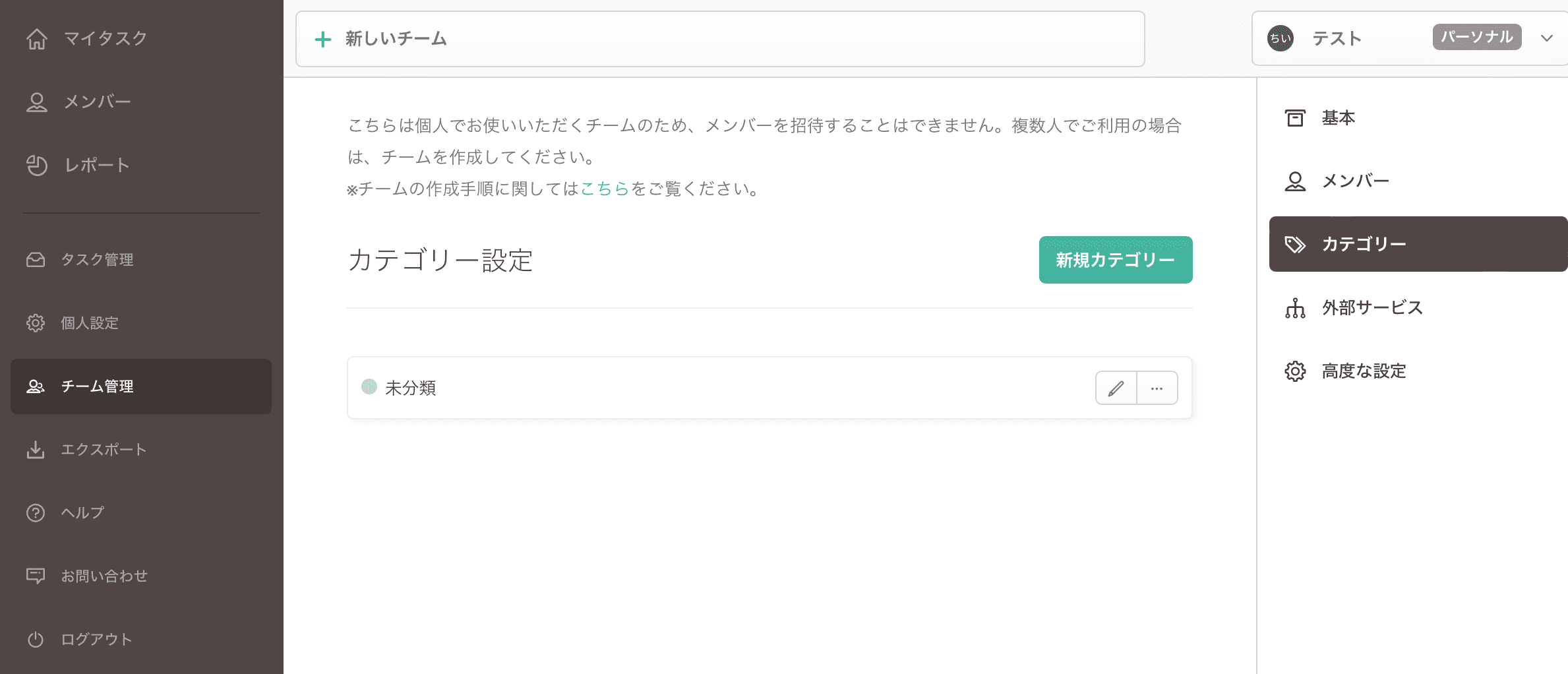Click the person icon in right panel メンバー
1568x674 pixels.
click(x=1295, y=181)
